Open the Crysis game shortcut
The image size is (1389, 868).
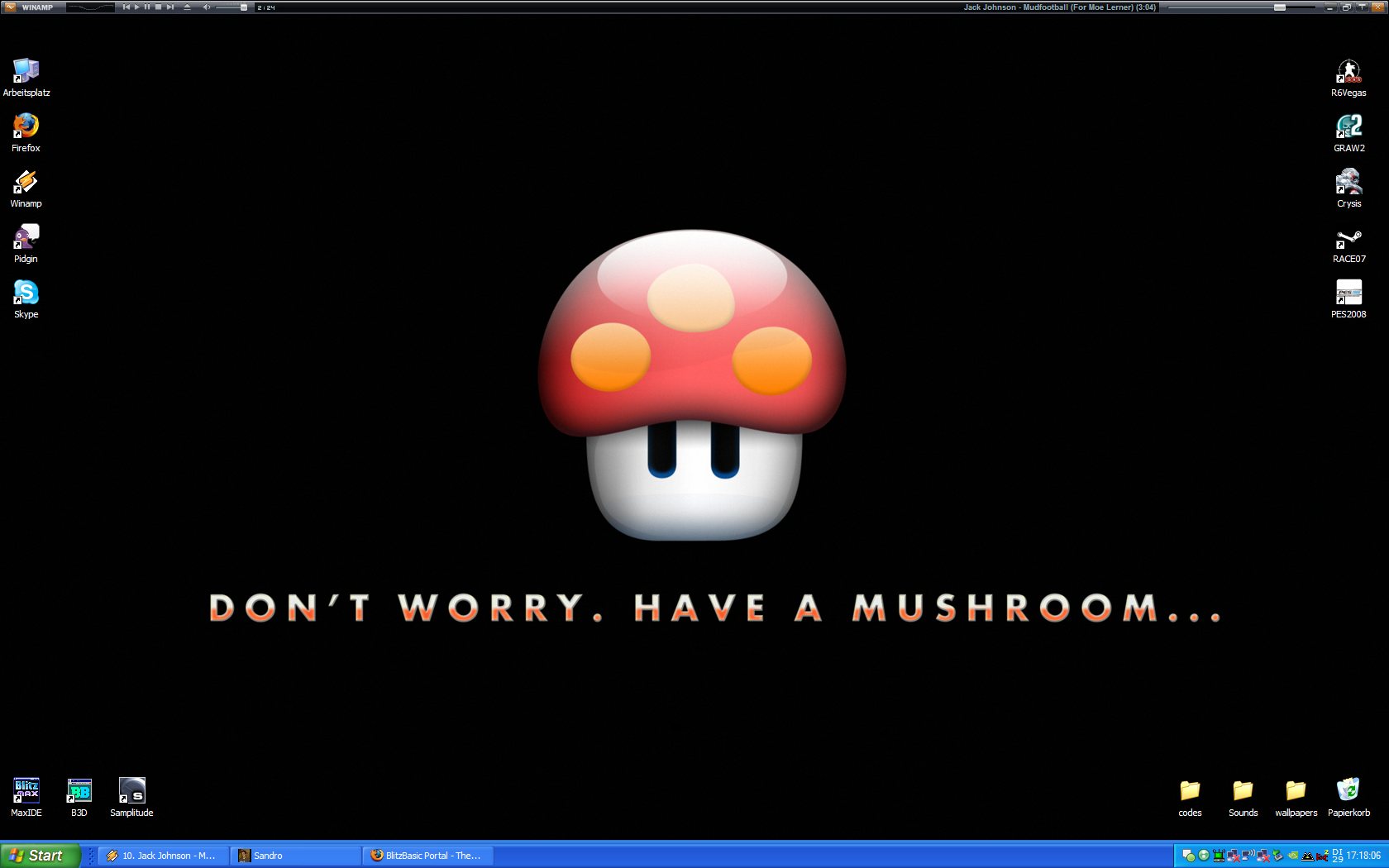click(1348, 182)
